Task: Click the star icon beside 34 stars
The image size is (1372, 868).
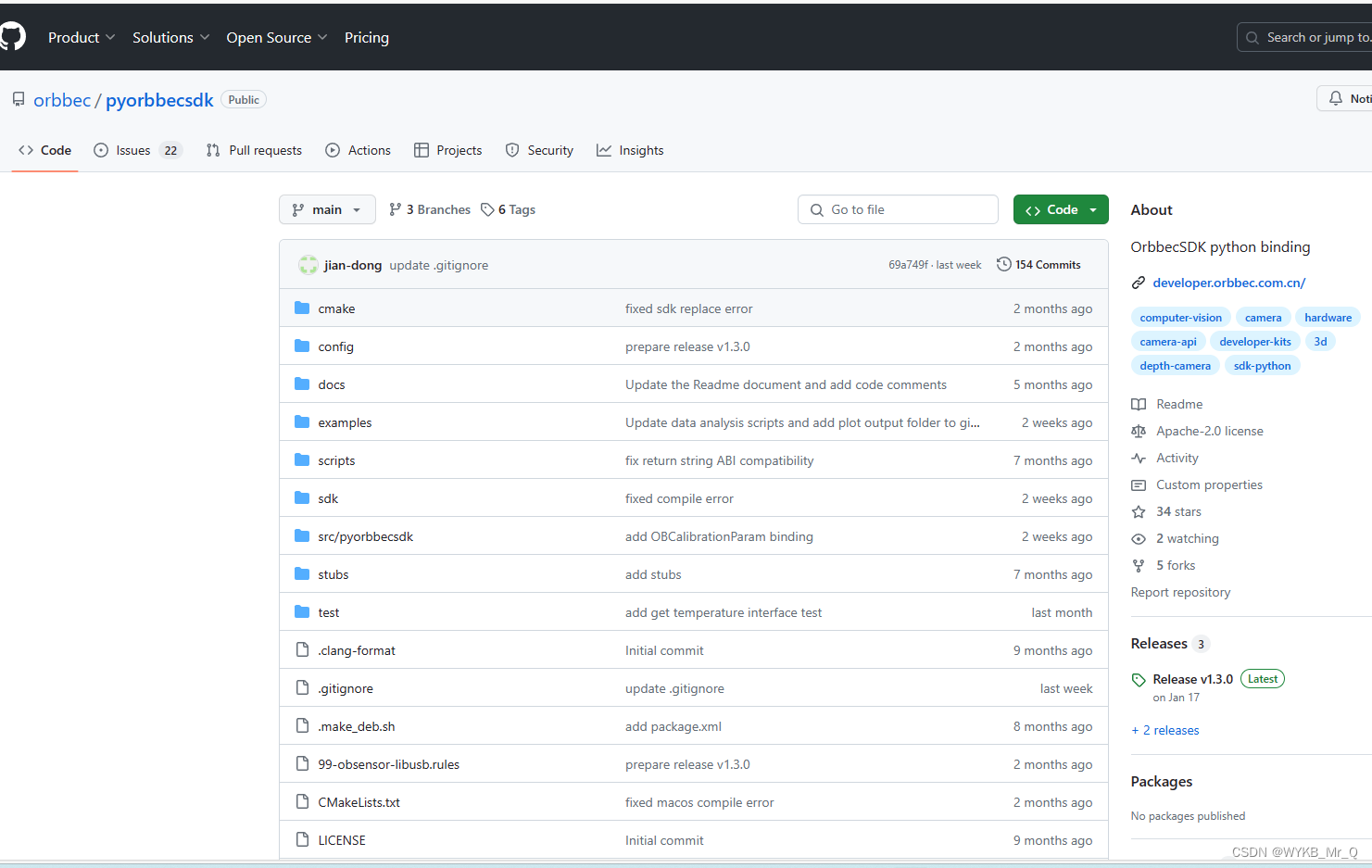Action: tap(1139, 511)
